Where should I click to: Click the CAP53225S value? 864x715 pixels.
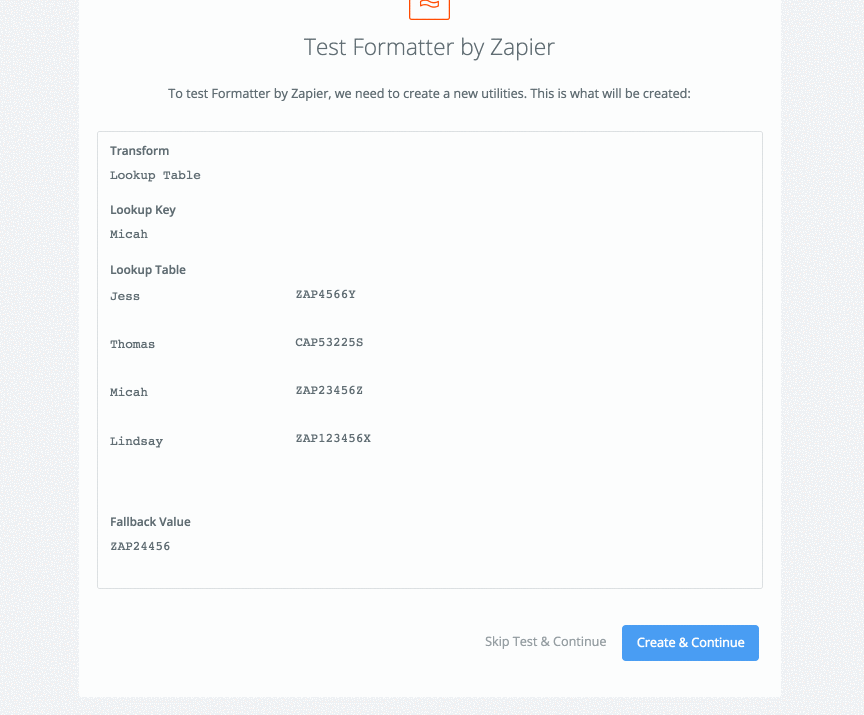point(329,342)
